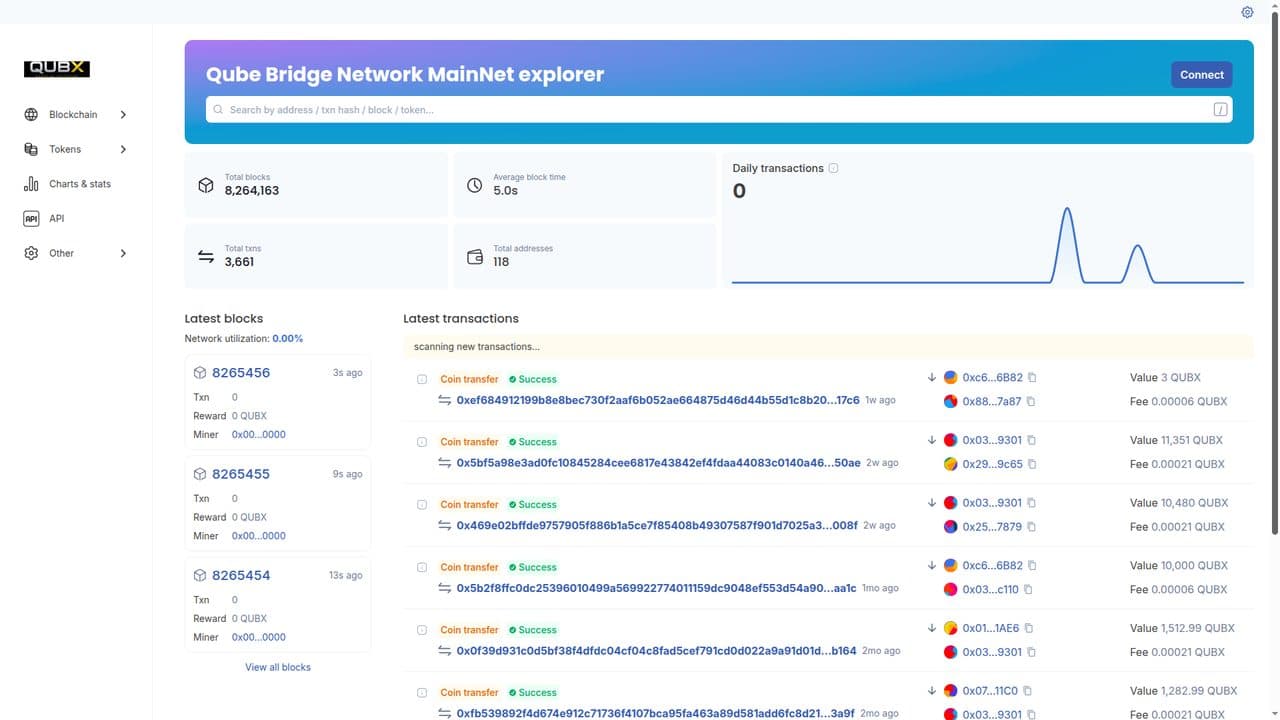
Task: Click avatar icon of address 0x29...9c65
Action: 951,464
